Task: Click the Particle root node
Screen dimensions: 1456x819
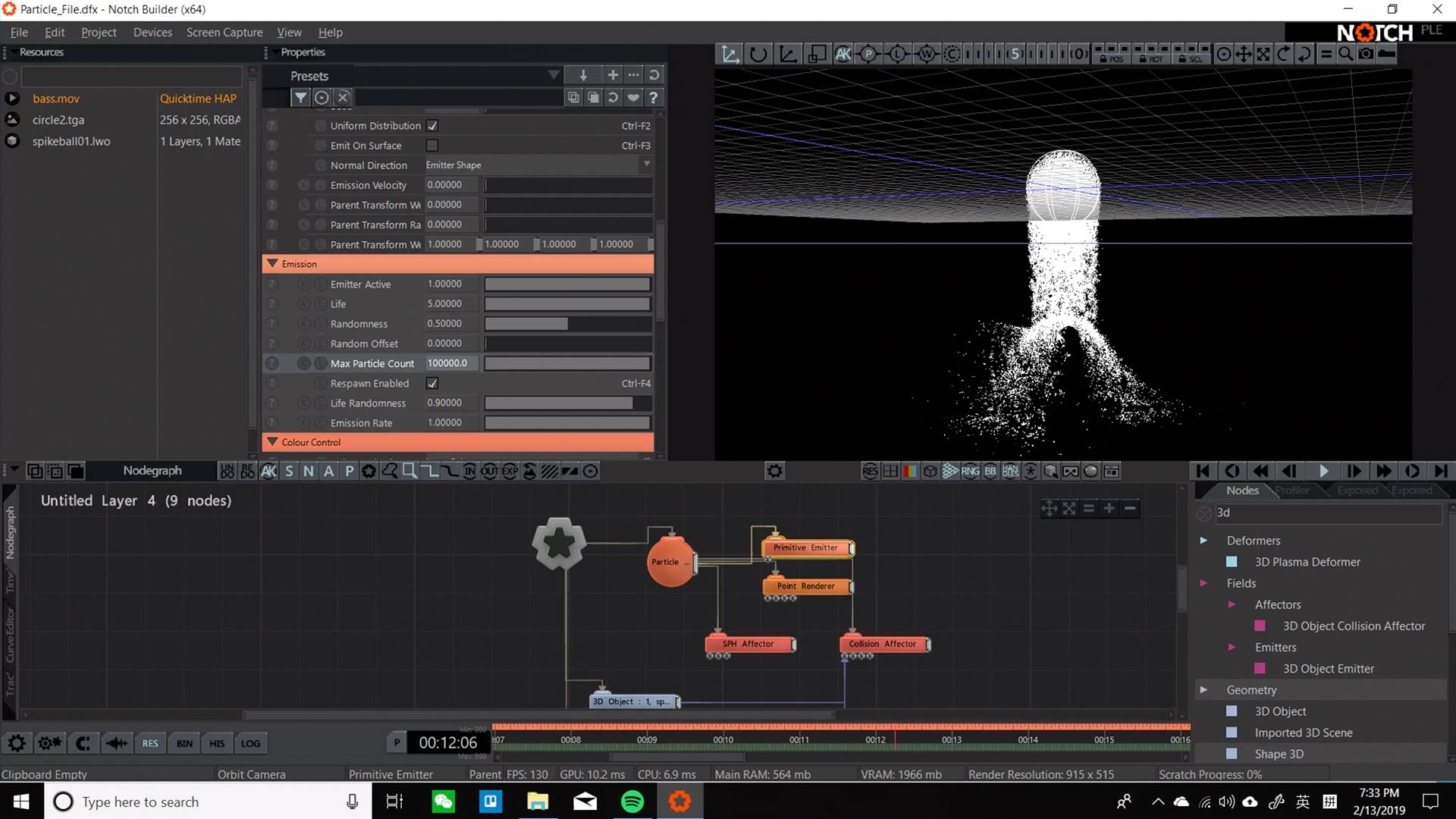Action: coord(670,561)
